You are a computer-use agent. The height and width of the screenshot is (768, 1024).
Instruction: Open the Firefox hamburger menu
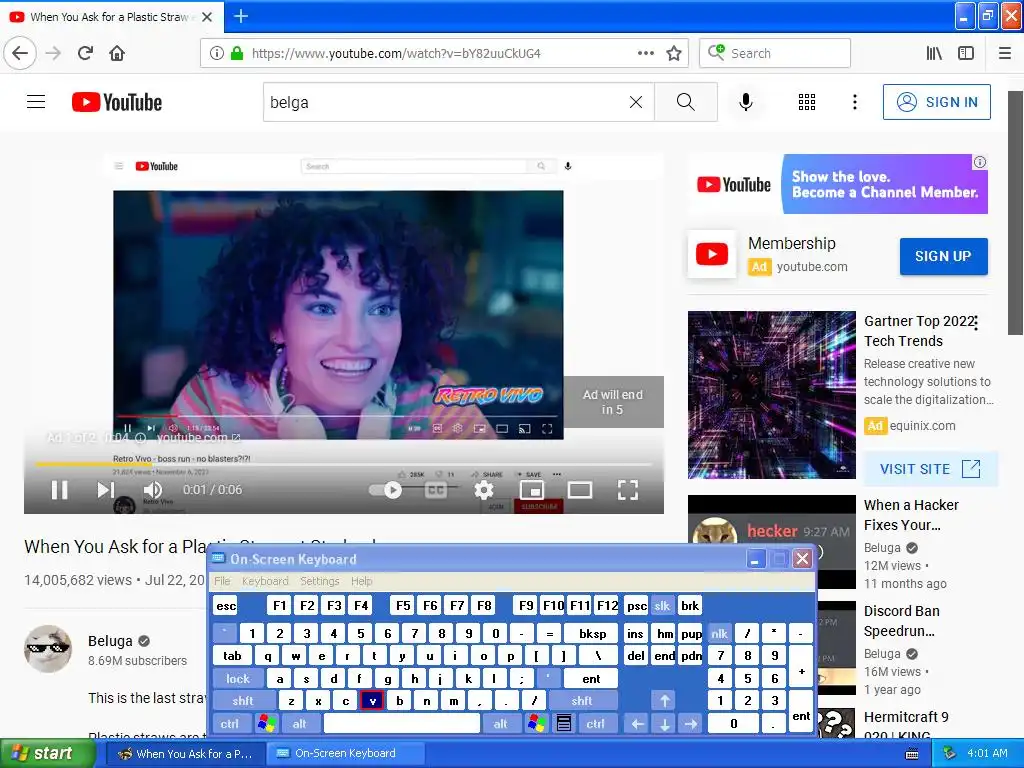pos(1005,53)
